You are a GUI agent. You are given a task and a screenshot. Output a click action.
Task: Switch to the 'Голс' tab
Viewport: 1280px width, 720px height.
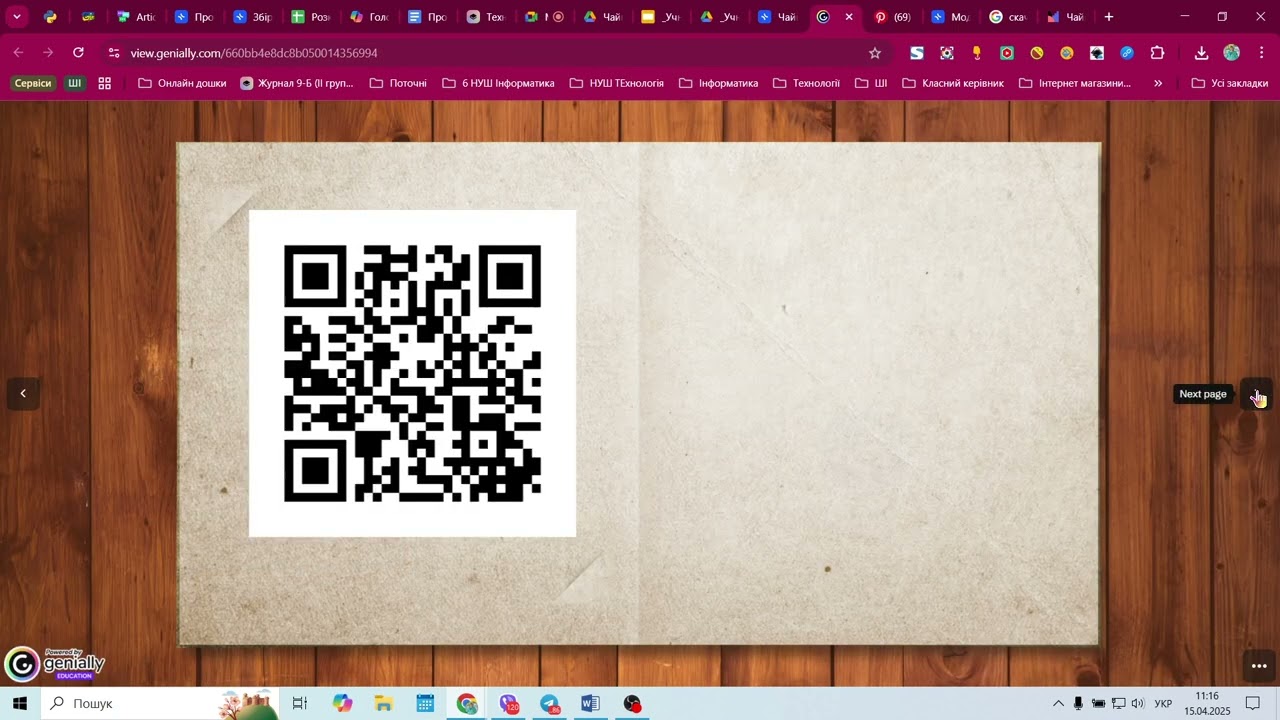click(369, 17)
